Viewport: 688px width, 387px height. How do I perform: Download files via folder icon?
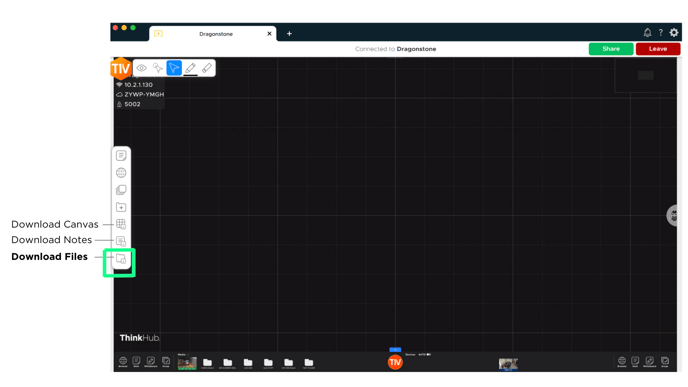[121, 258]
